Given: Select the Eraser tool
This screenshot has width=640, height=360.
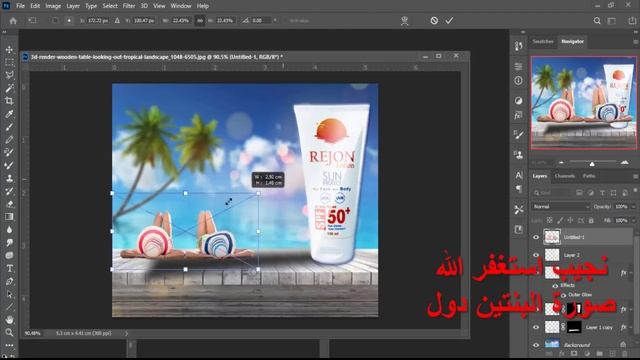Looking at the screenshot, I should click(x=9, y=204).
